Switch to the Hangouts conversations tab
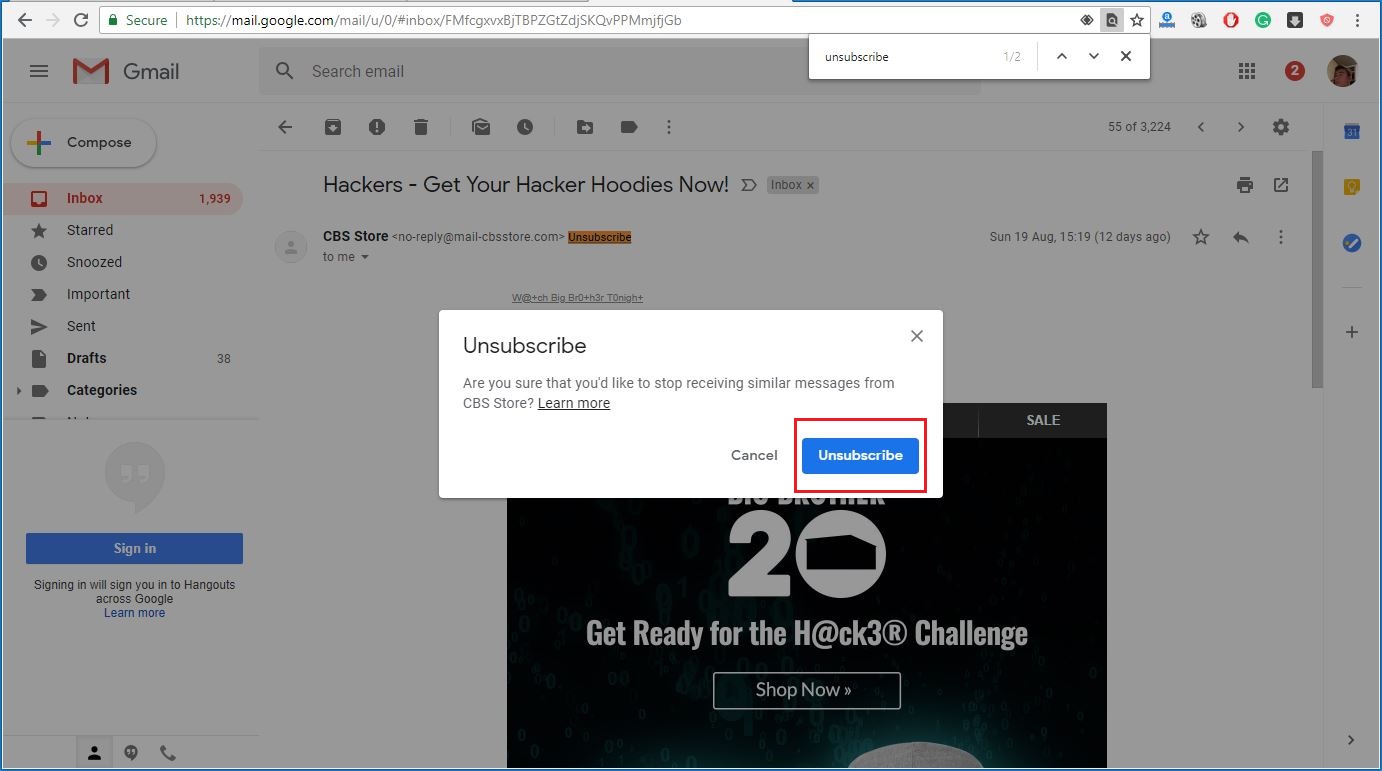The image size is (1382, 771). pos(131,753)
